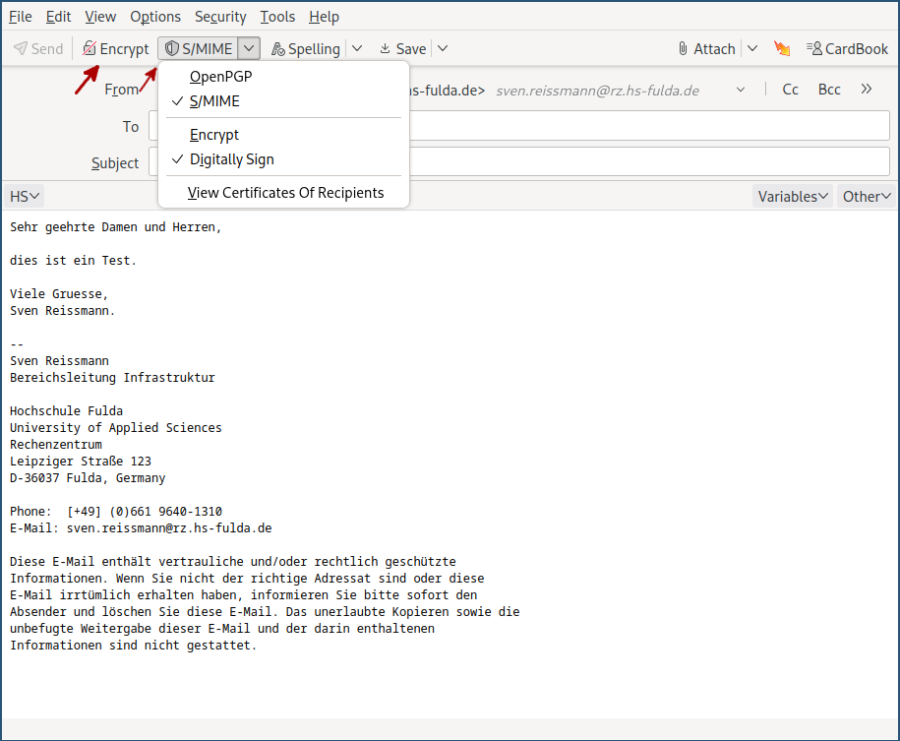900x741 pixels.
Task: Expand the Attach dropdown arrow
Action: 752,48
